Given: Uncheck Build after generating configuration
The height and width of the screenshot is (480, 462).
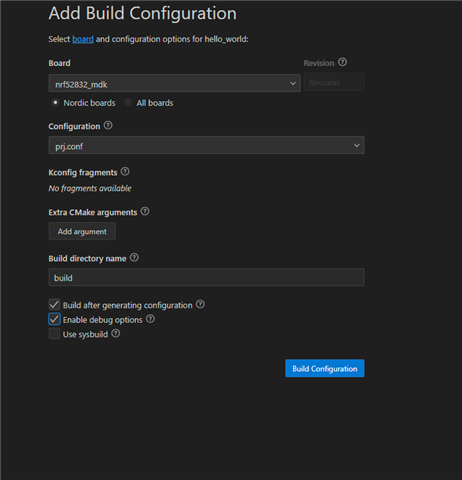Looking at the screenshot, I should [x=54, y=305].
